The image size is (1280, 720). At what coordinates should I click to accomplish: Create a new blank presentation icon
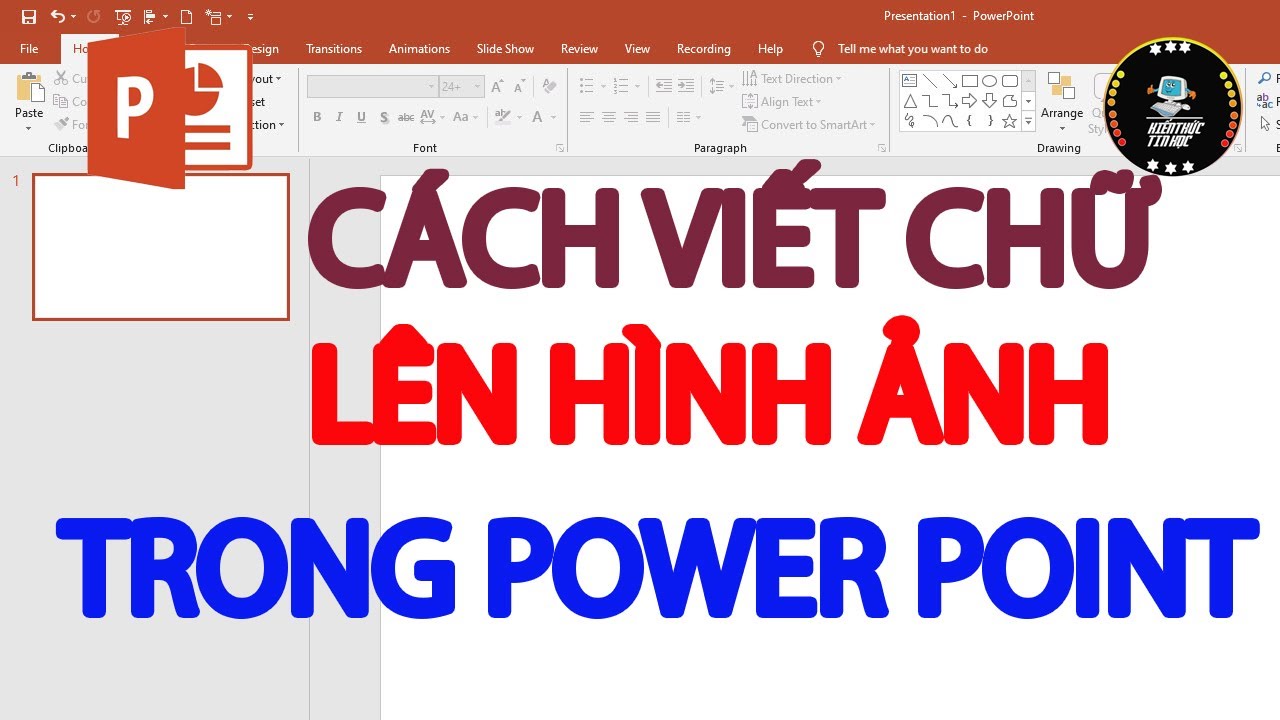[186, 17]
